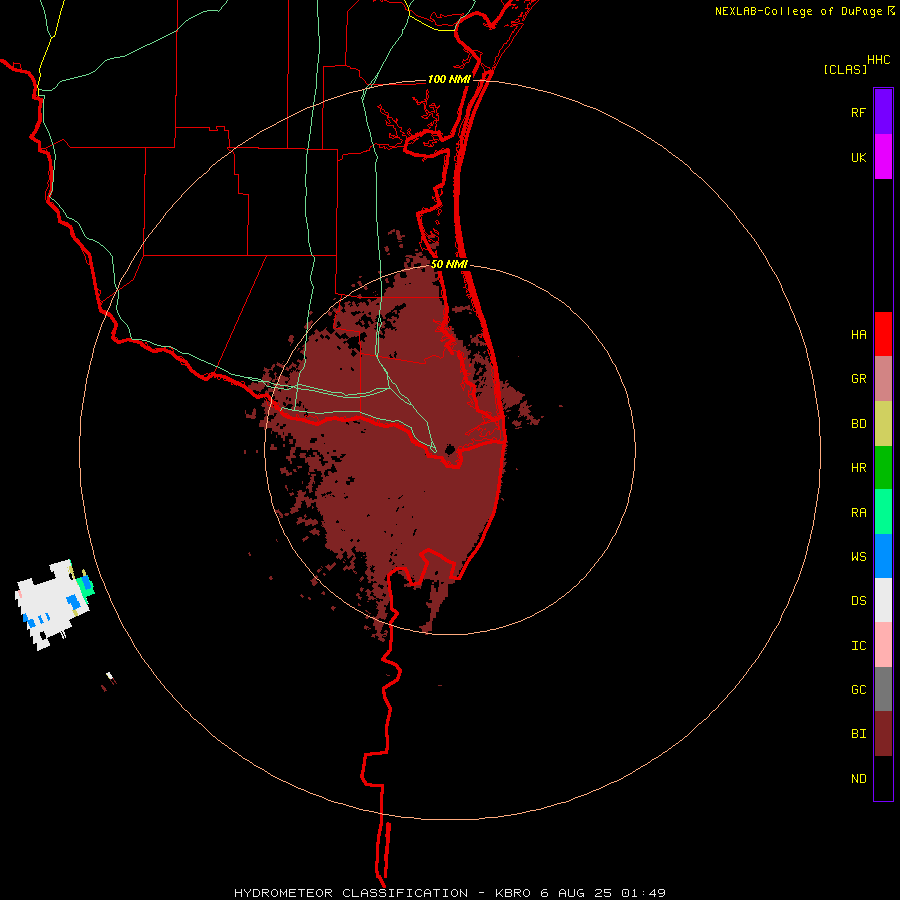Image resolution: width=900 pixels, height=900 pixels.
Task: Click the black radar site dot
Action: coord(450,448)
